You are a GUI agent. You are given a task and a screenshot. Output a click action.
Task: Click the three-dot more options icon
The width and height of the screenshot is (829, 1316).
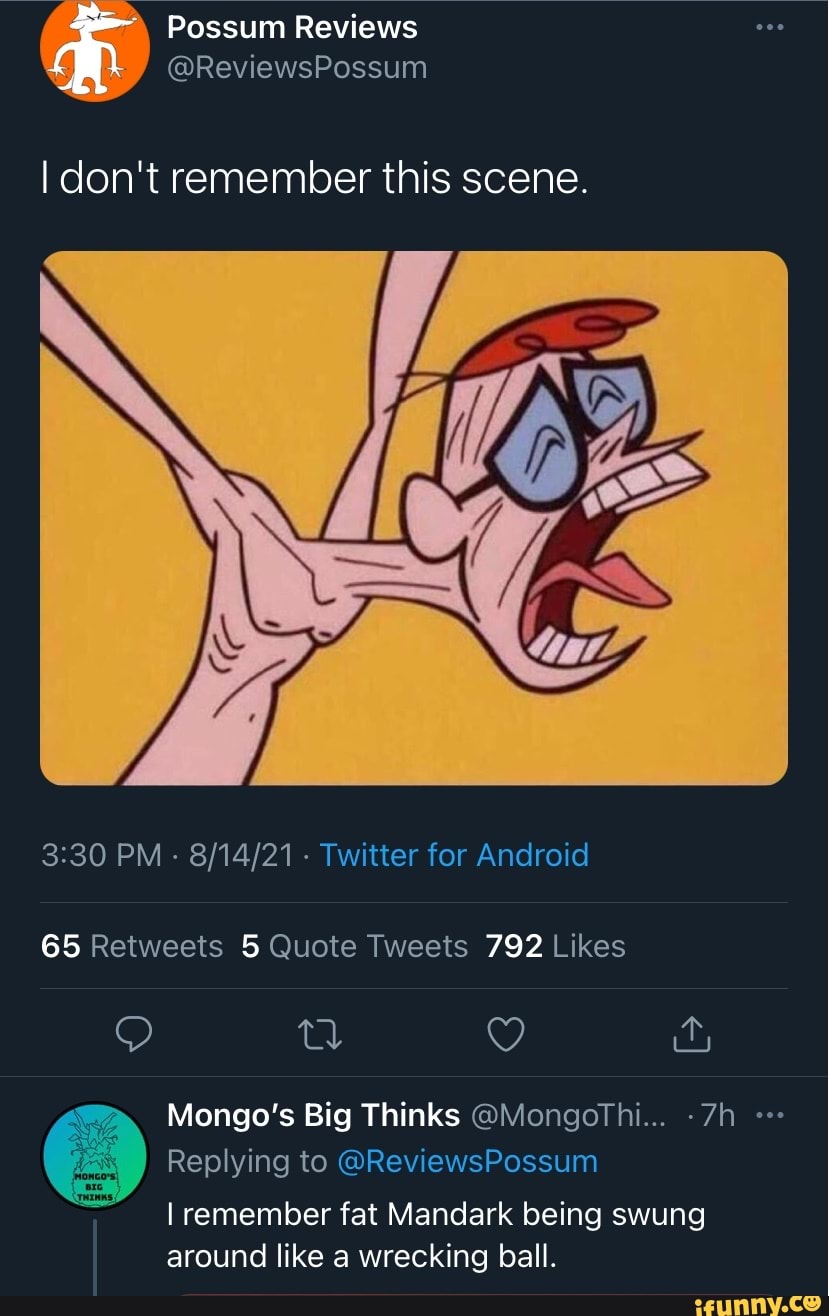(x=769, y=27)
